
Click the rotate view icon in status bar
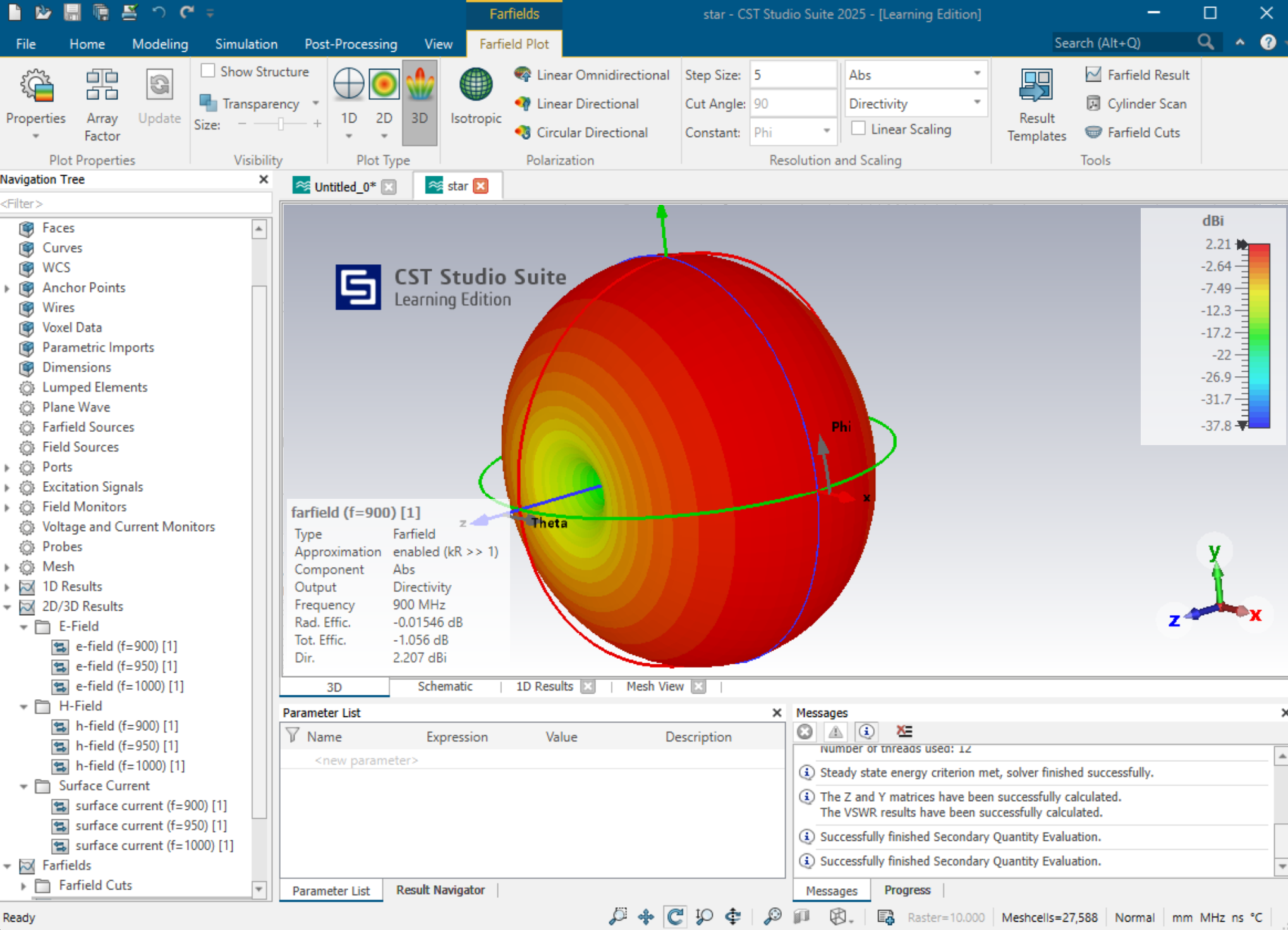click(x=675, y=917)
